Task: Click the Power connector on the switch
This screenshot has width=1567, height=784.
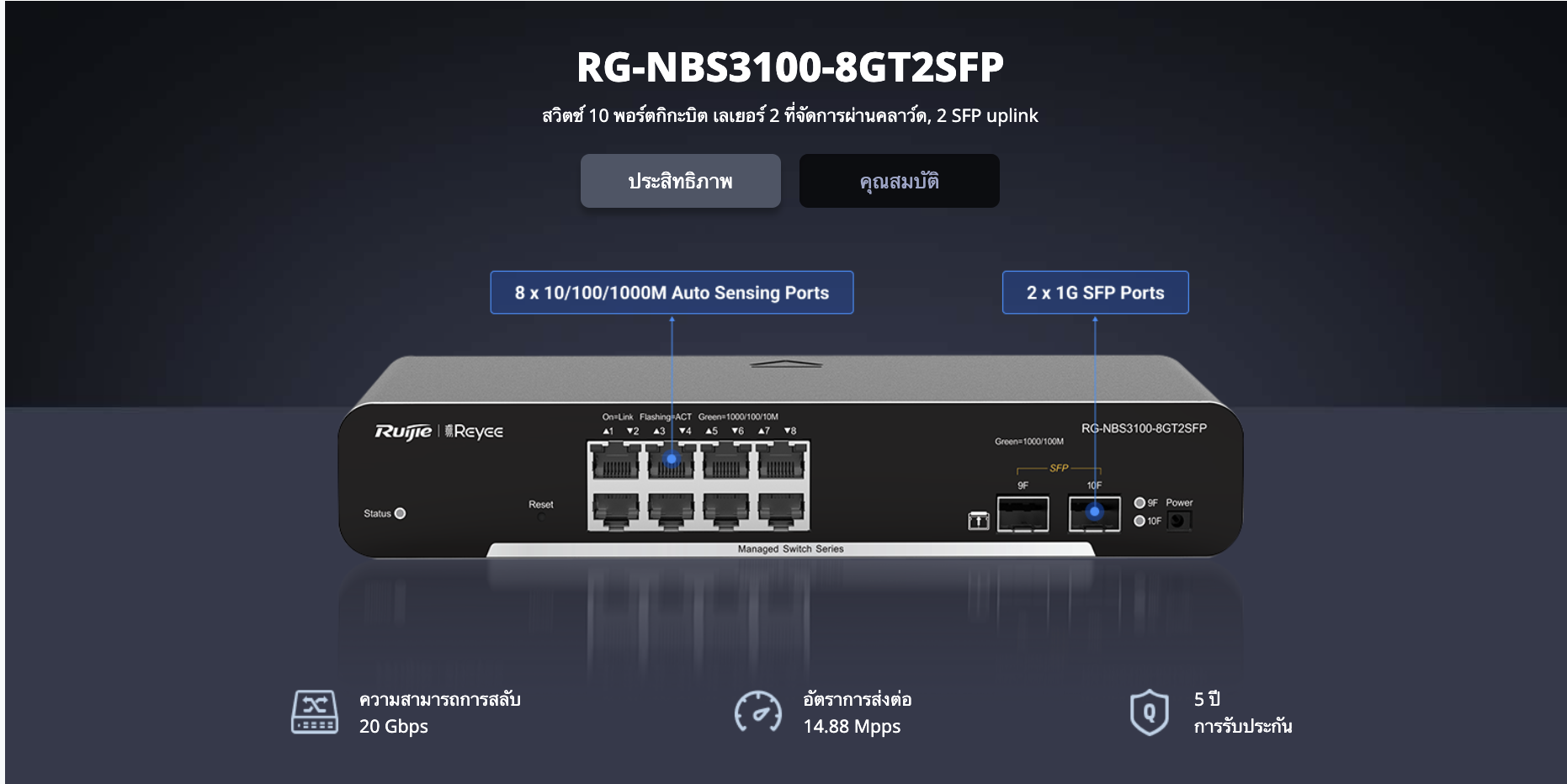Action: coord(1178,521)
